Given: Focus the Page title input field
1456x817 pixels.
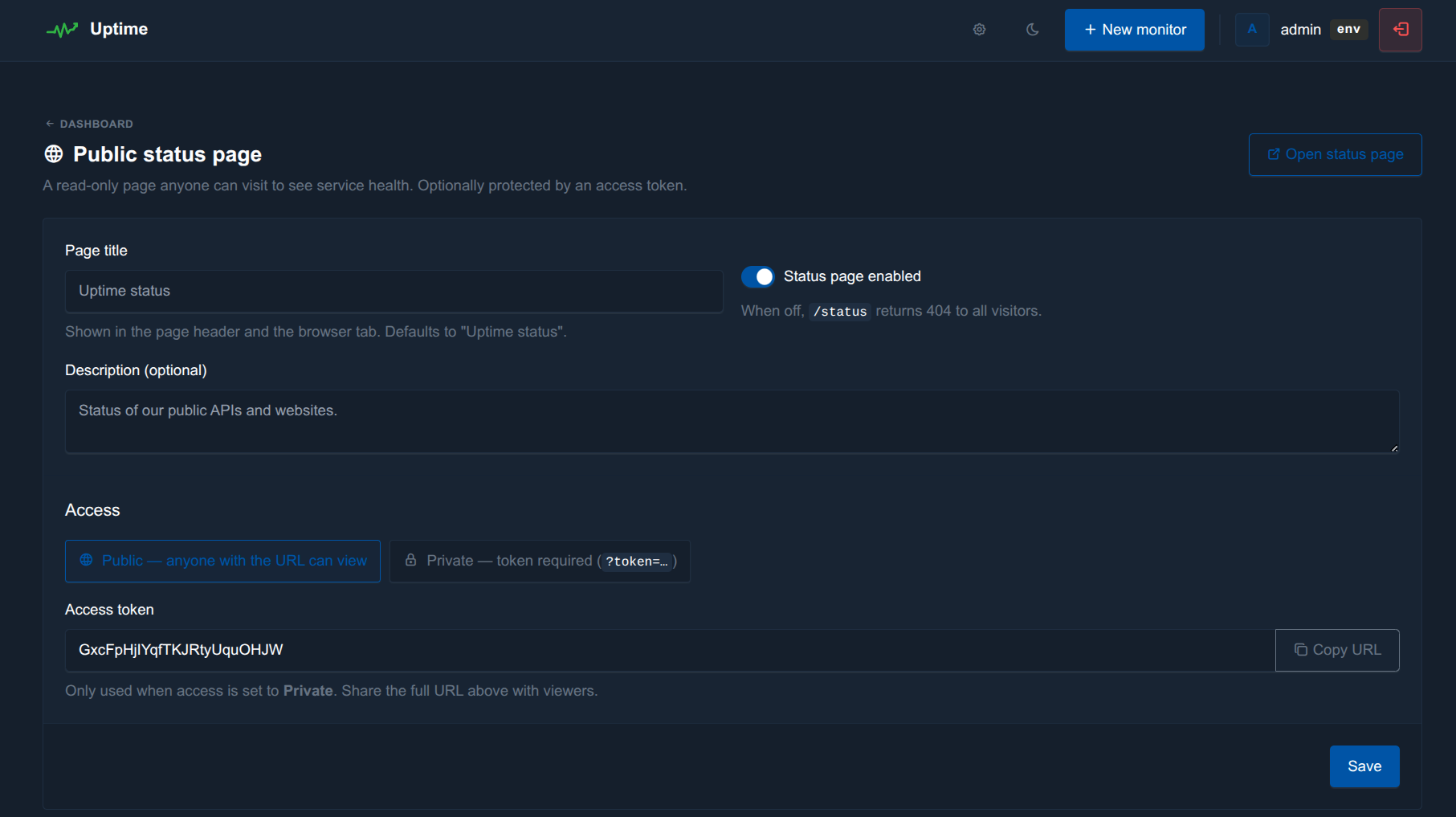Looking at the screenshot, I should [394, 291].
